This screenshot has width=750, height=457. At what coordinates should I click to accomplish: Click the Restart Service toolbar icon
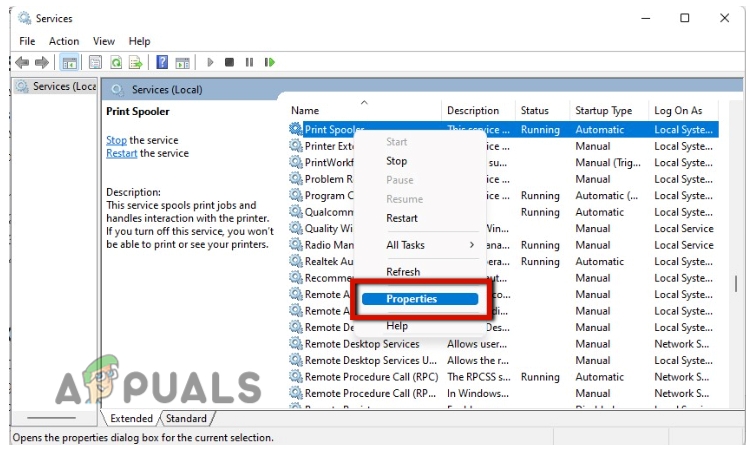(270, 62)
